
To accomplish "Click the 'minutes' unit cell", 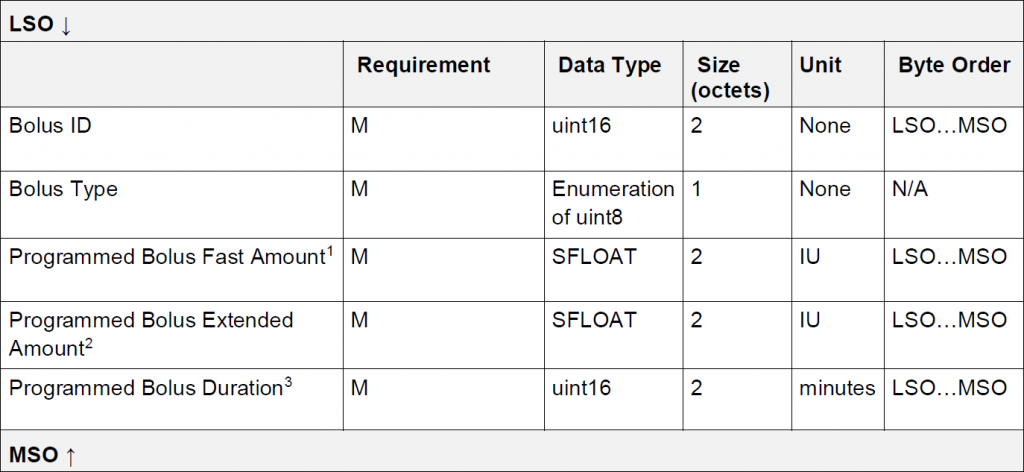I will 837,387.
